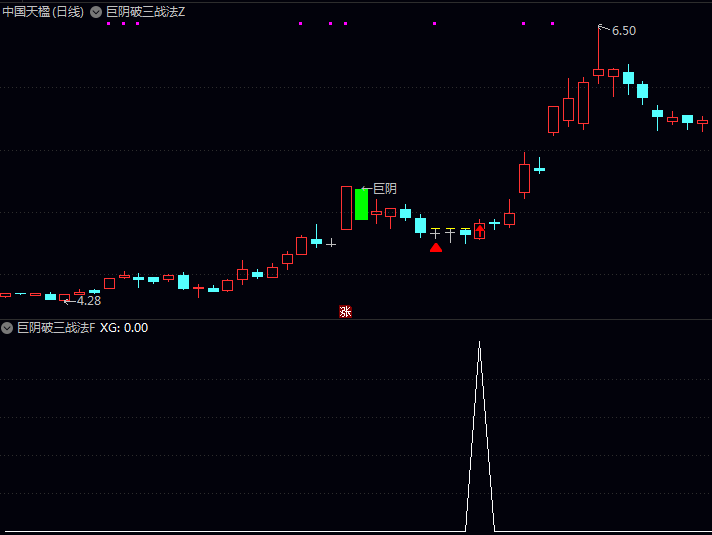Click the 巨阴破三战法Z indicator name
712x535 pixels.
(145, 12)
